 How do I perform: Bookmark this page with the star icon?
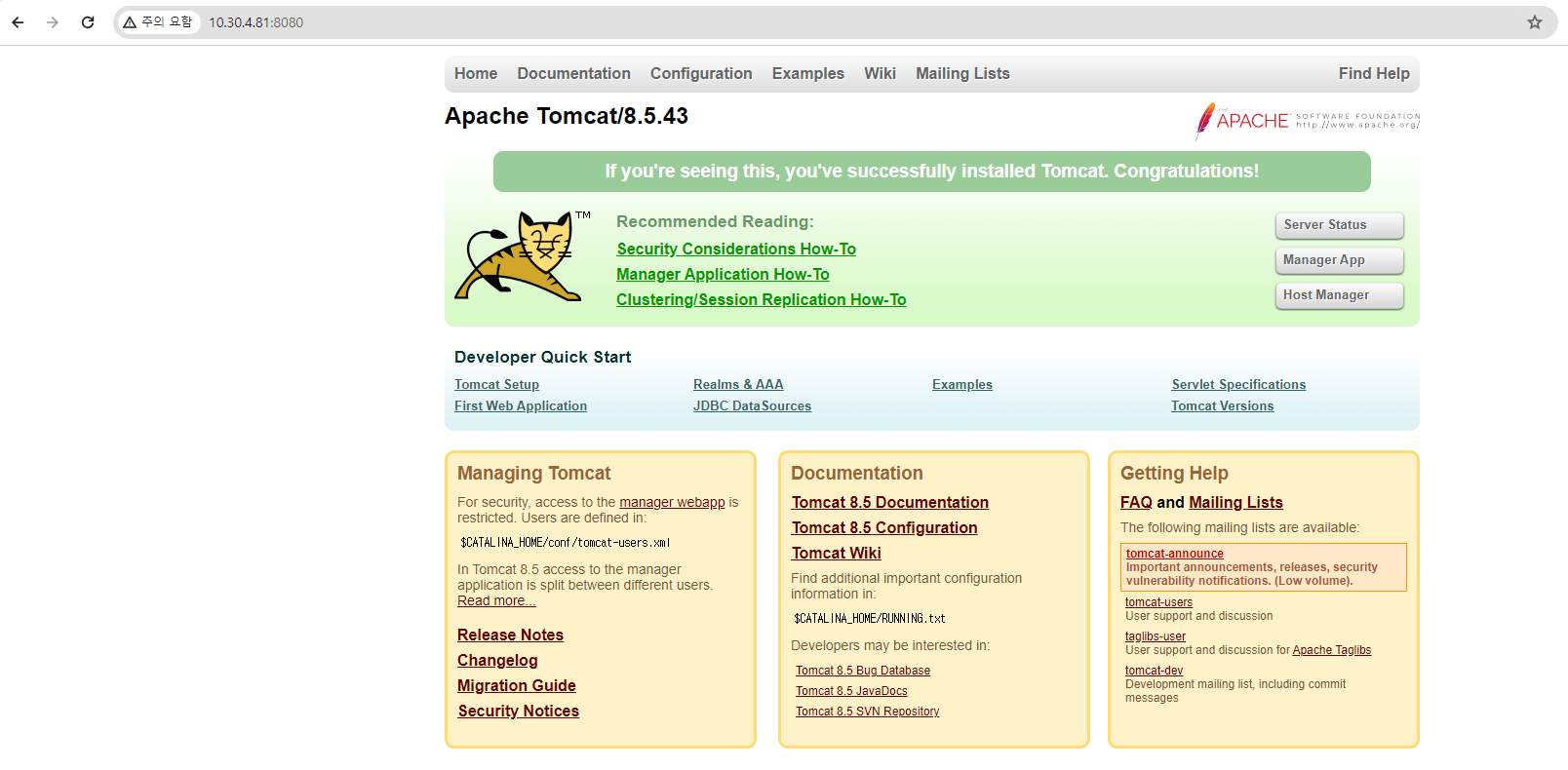click(x=1535, y=22)
